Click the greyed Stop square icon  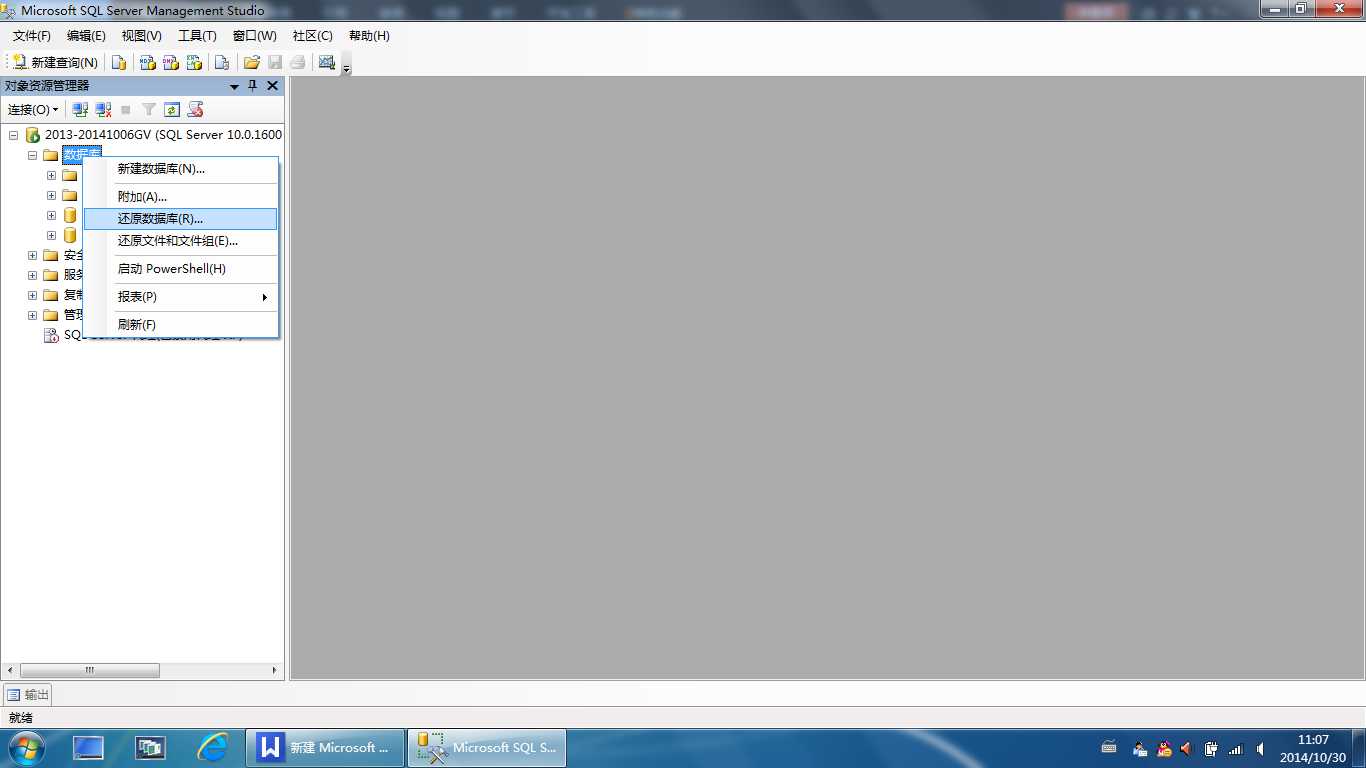click(126, 109)
